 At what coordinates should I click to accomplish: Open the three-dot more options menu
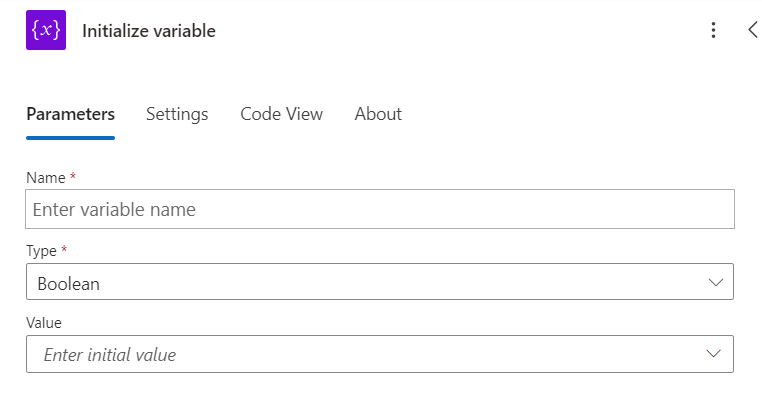[x=713, y=30]
